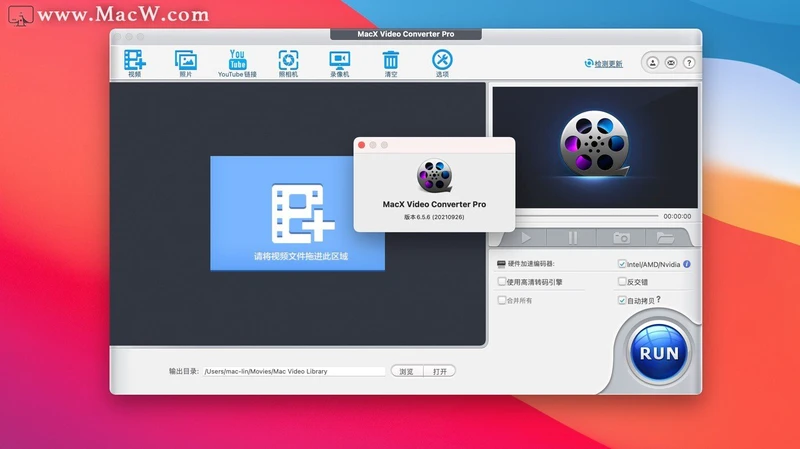Toggle the auto copy (自动拷贝) checkbox

point(622,300)
